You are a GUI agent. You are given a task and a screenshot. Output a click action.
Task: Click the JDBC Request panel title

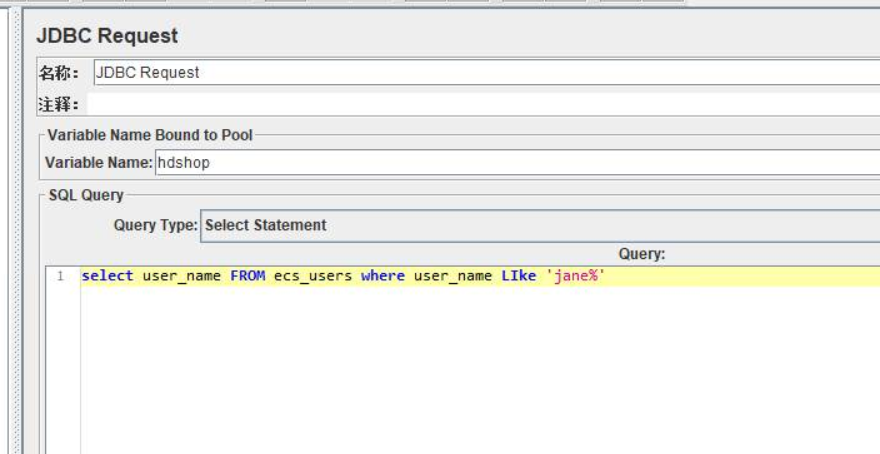click(107, 36)
